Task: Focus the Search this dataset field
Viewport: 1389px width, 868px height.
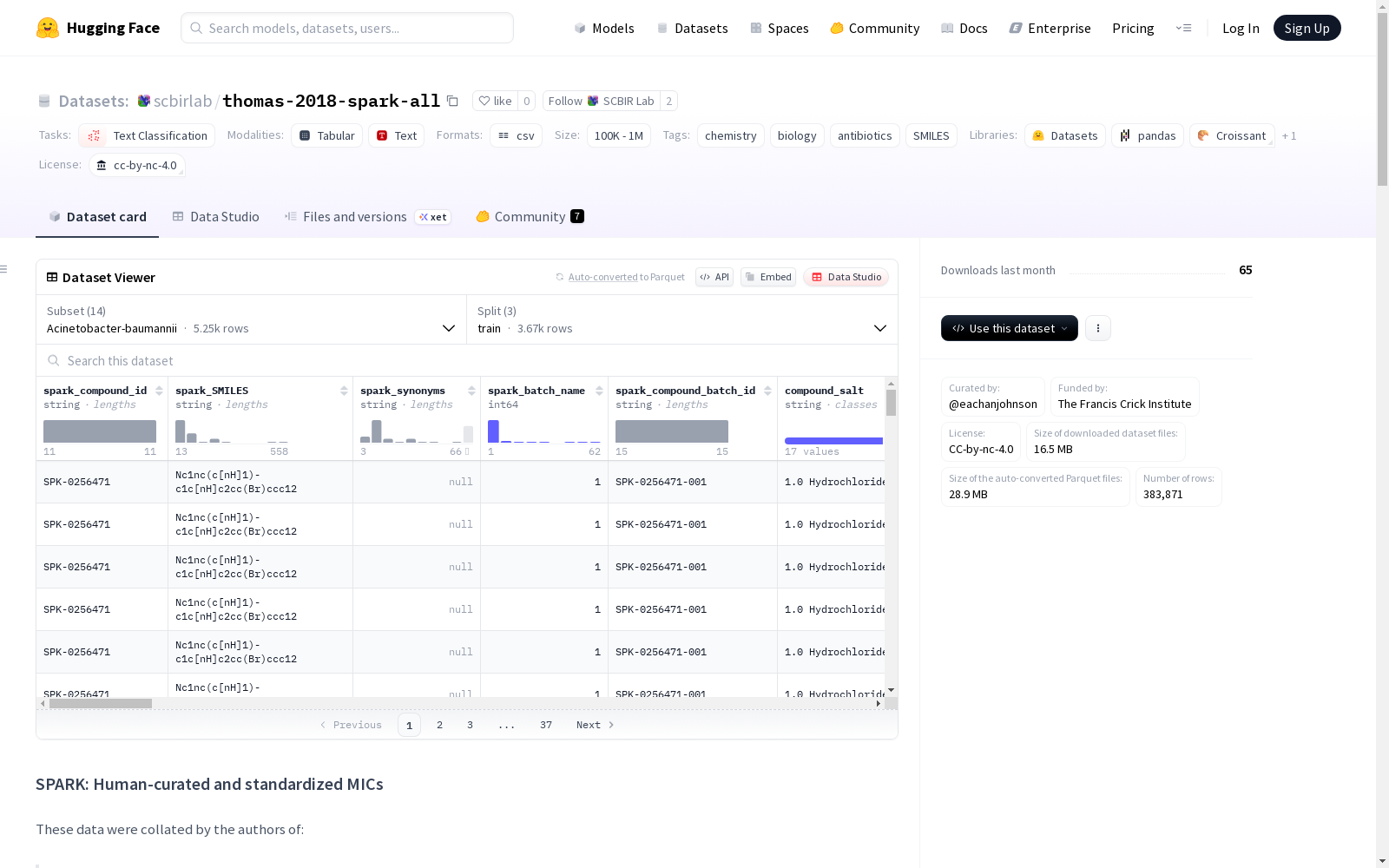Action: 467,360
